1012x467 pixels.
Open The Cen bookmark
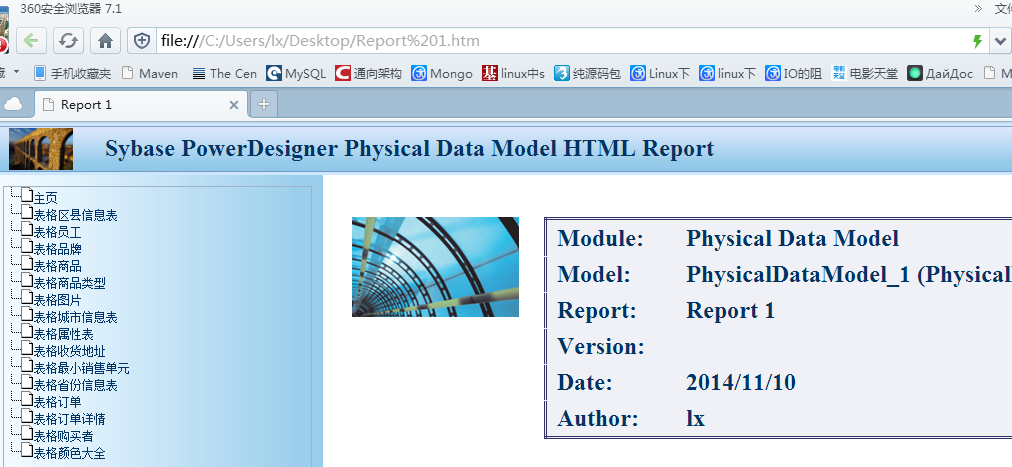pyautogui.click(x=225, y=74)
